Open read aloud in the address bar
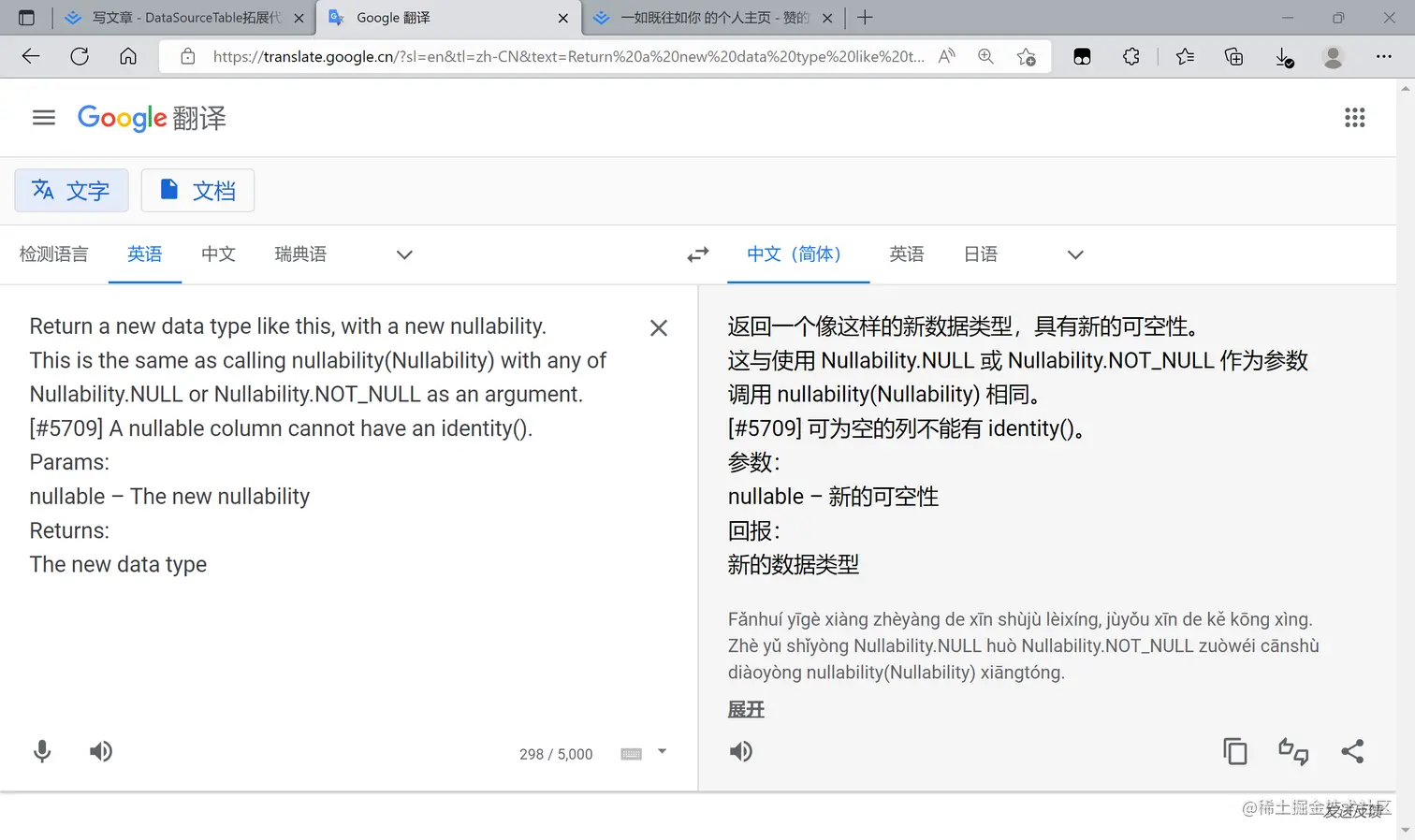 [947, 56]
